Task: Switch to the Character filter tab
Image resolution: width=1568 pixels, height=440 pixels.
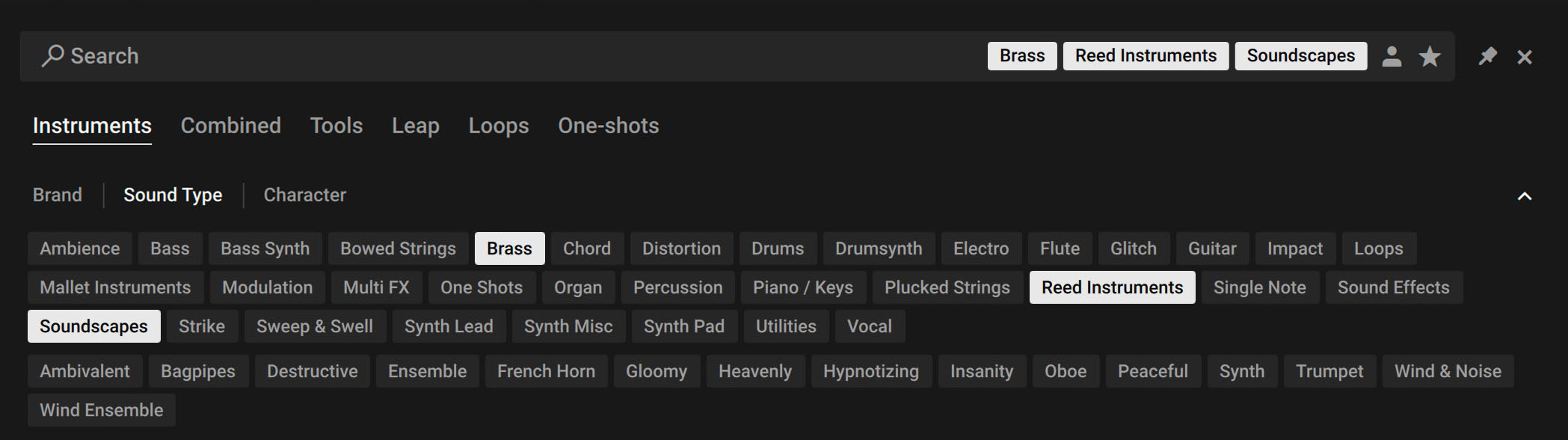Action: (x=304, y=195)
